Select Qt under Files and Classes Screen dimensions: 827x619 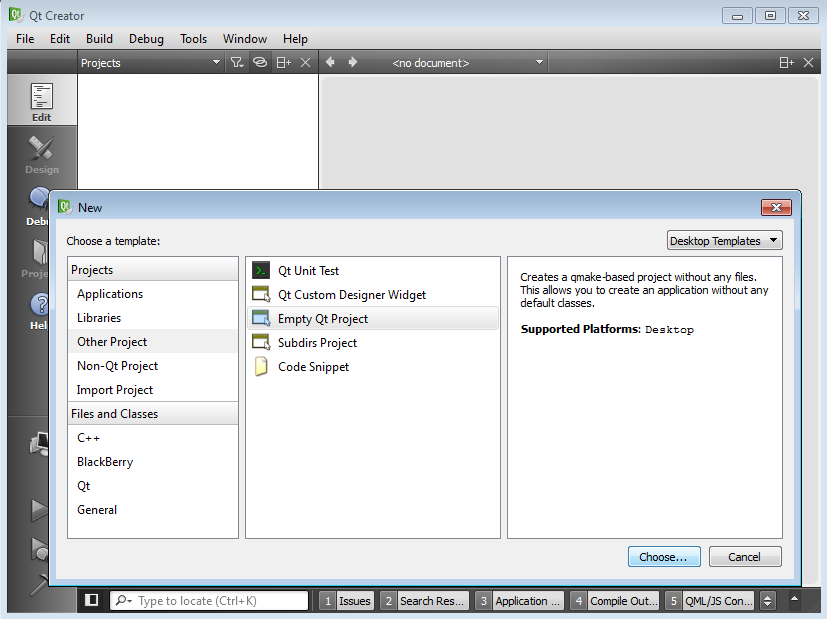tap(153, 486)
